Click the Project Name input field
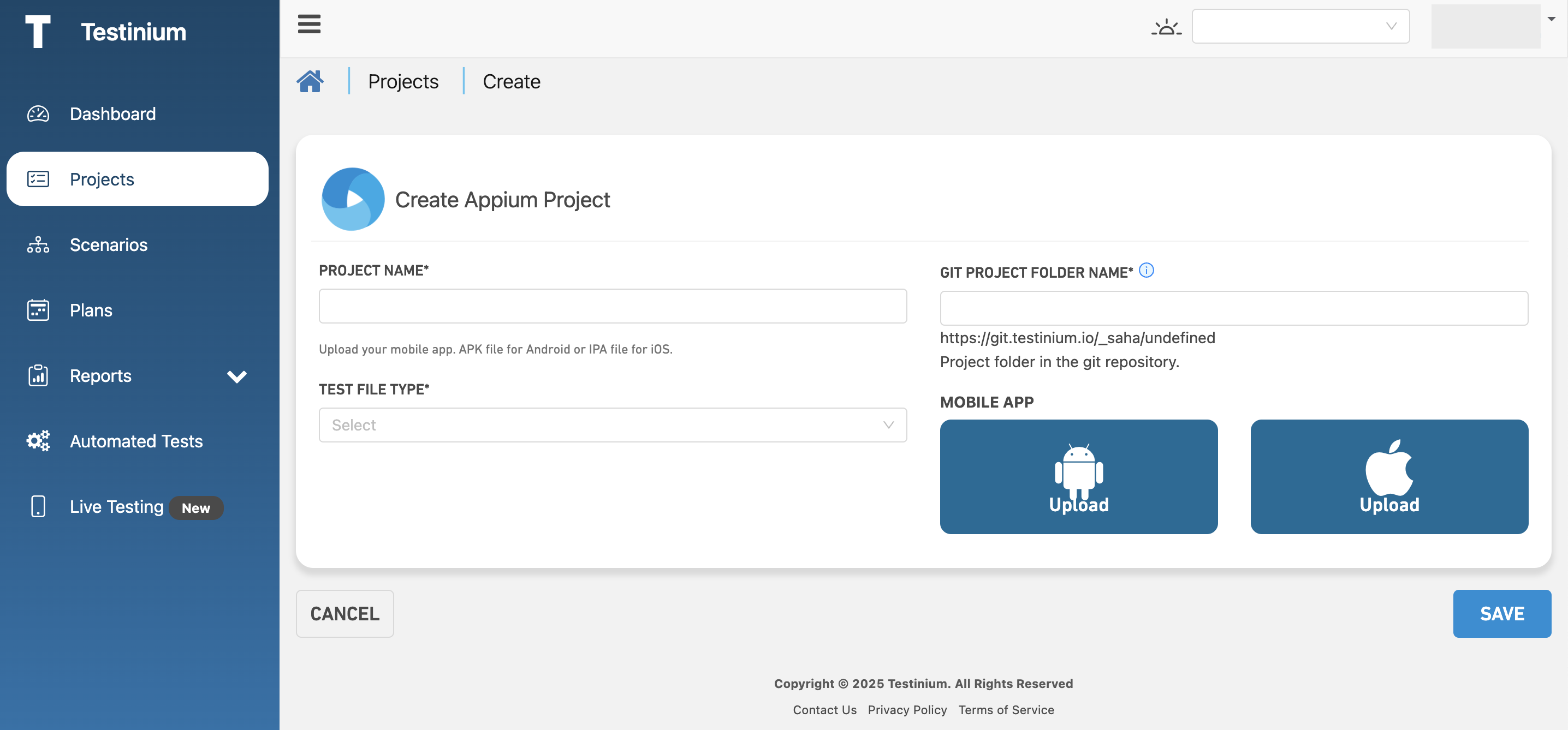 click(613, 306)
